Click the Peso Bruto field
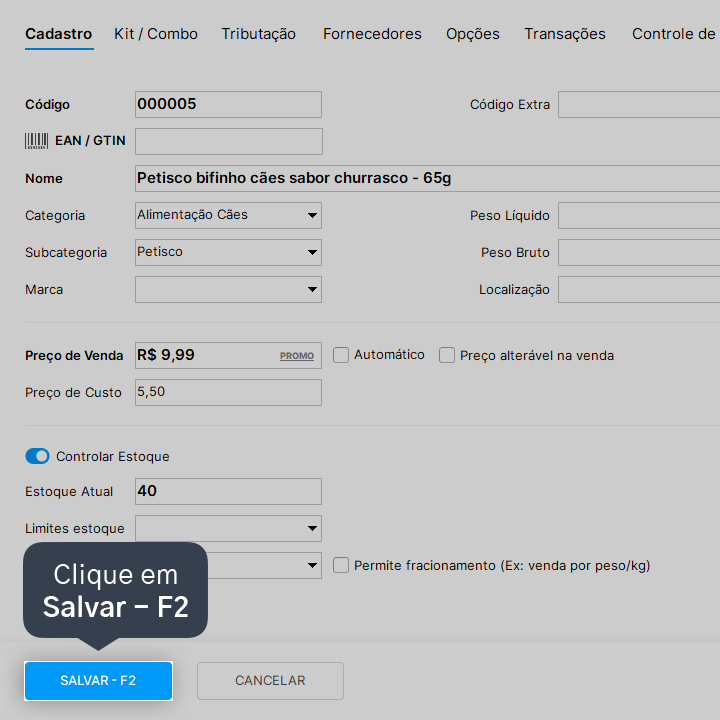 (639, 252)
